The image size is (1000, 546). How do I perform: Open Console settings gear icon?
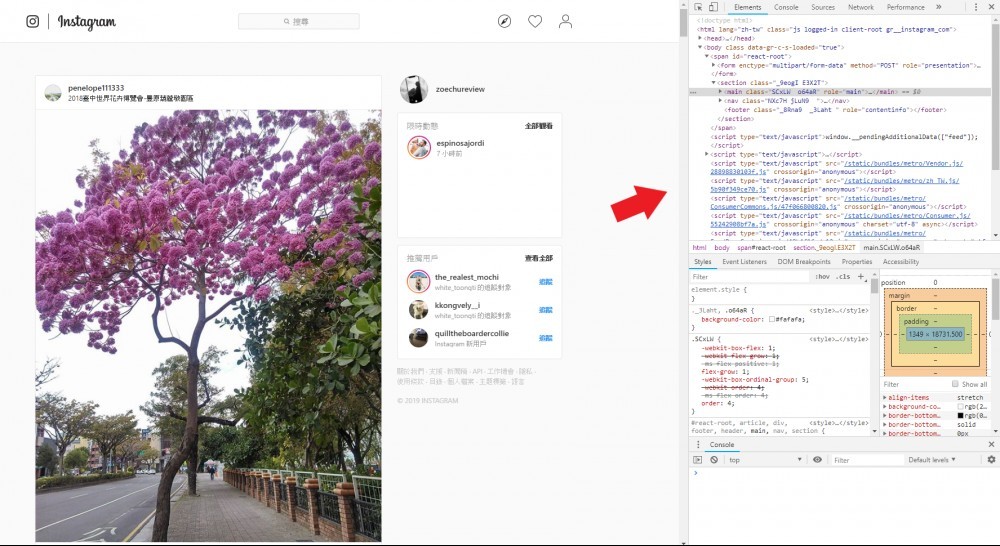tap(991, 460)
